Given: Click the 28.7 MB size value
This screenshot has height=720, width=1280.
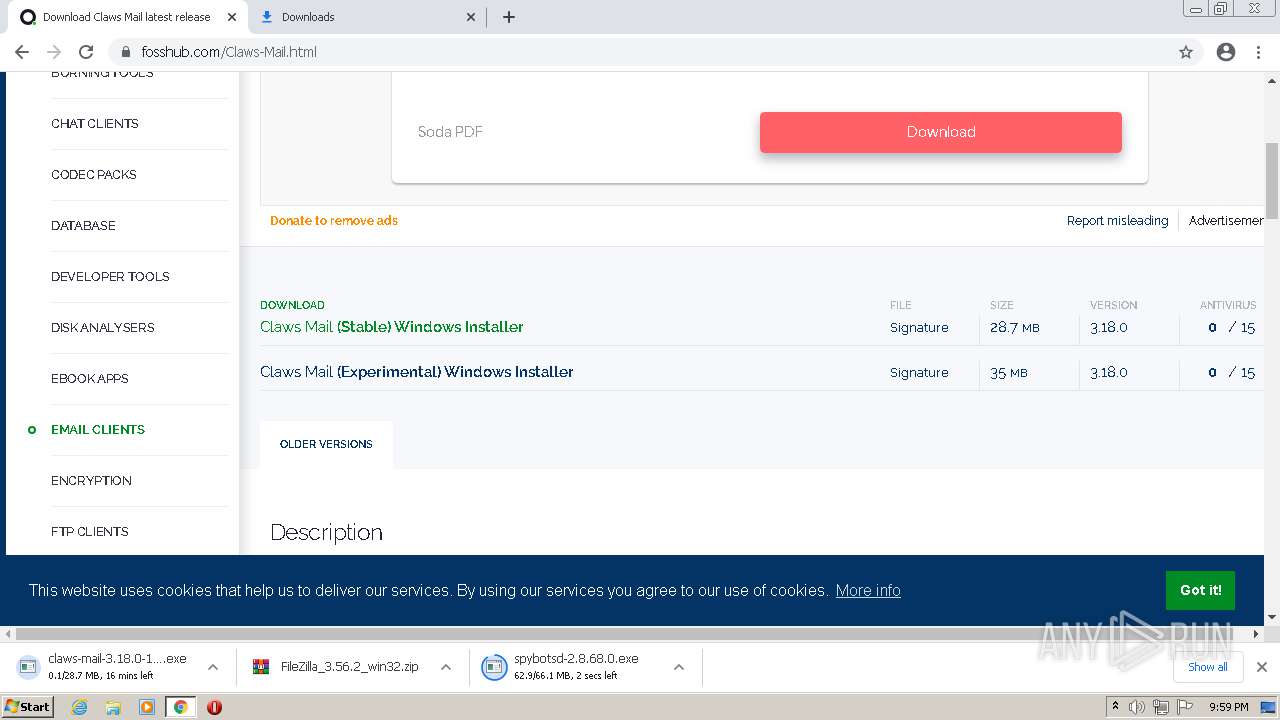Looking at the screenshot, I should [1015, 328].
